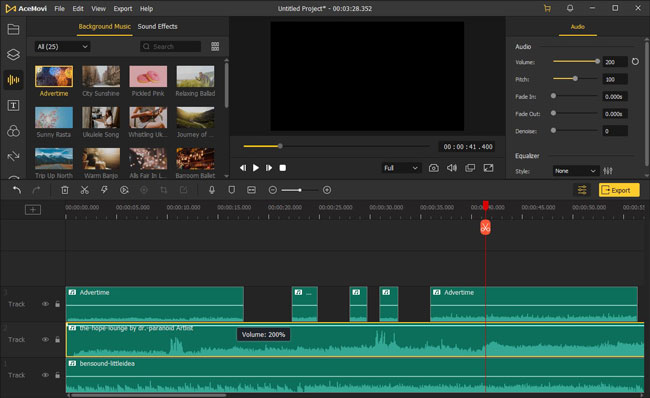Viewport: 650px width, 398px height.
Task: Hide the bensound-littleidea track with eye icon
Action: click(x=45, y=375)
